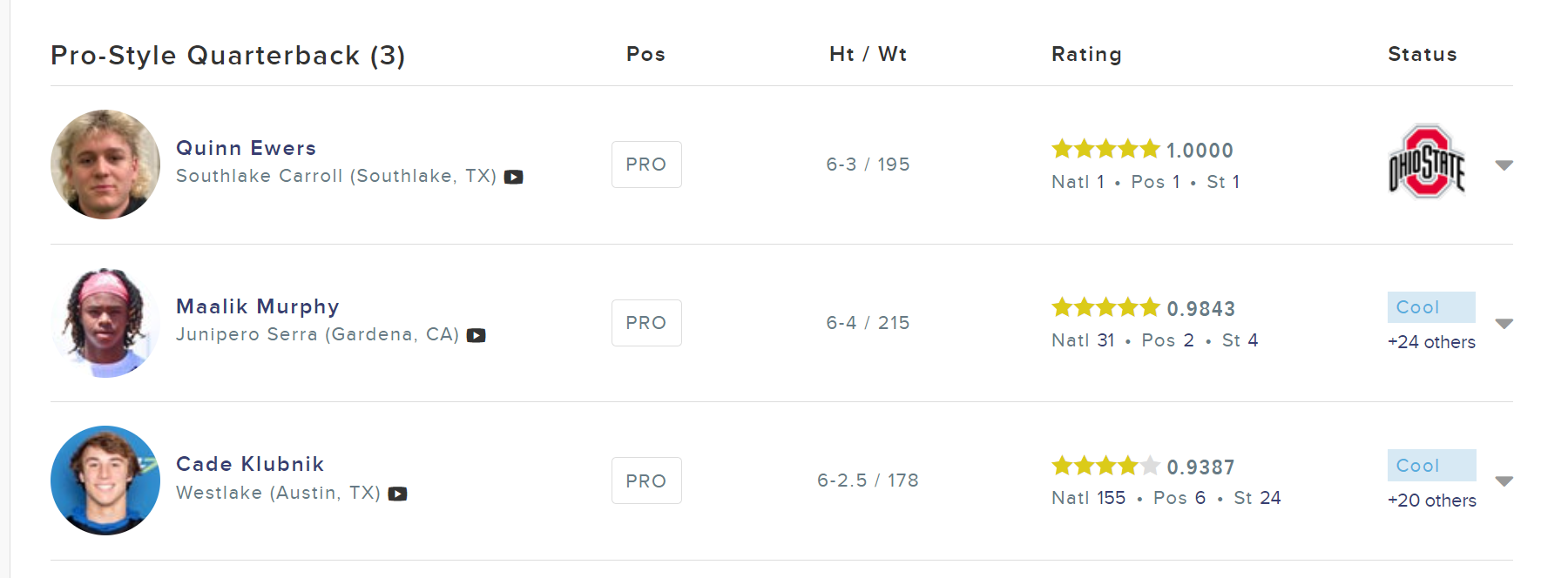Click PRO position badge for Quinn Ewers
The height and width of the screenshot is (578, 1568).
point(646,165)
